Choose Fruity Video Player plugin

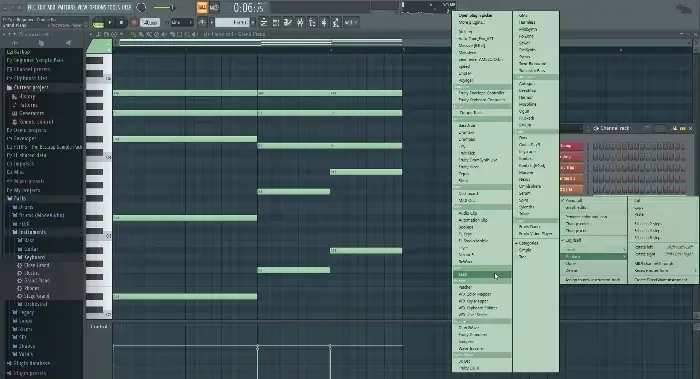point(536,233)
